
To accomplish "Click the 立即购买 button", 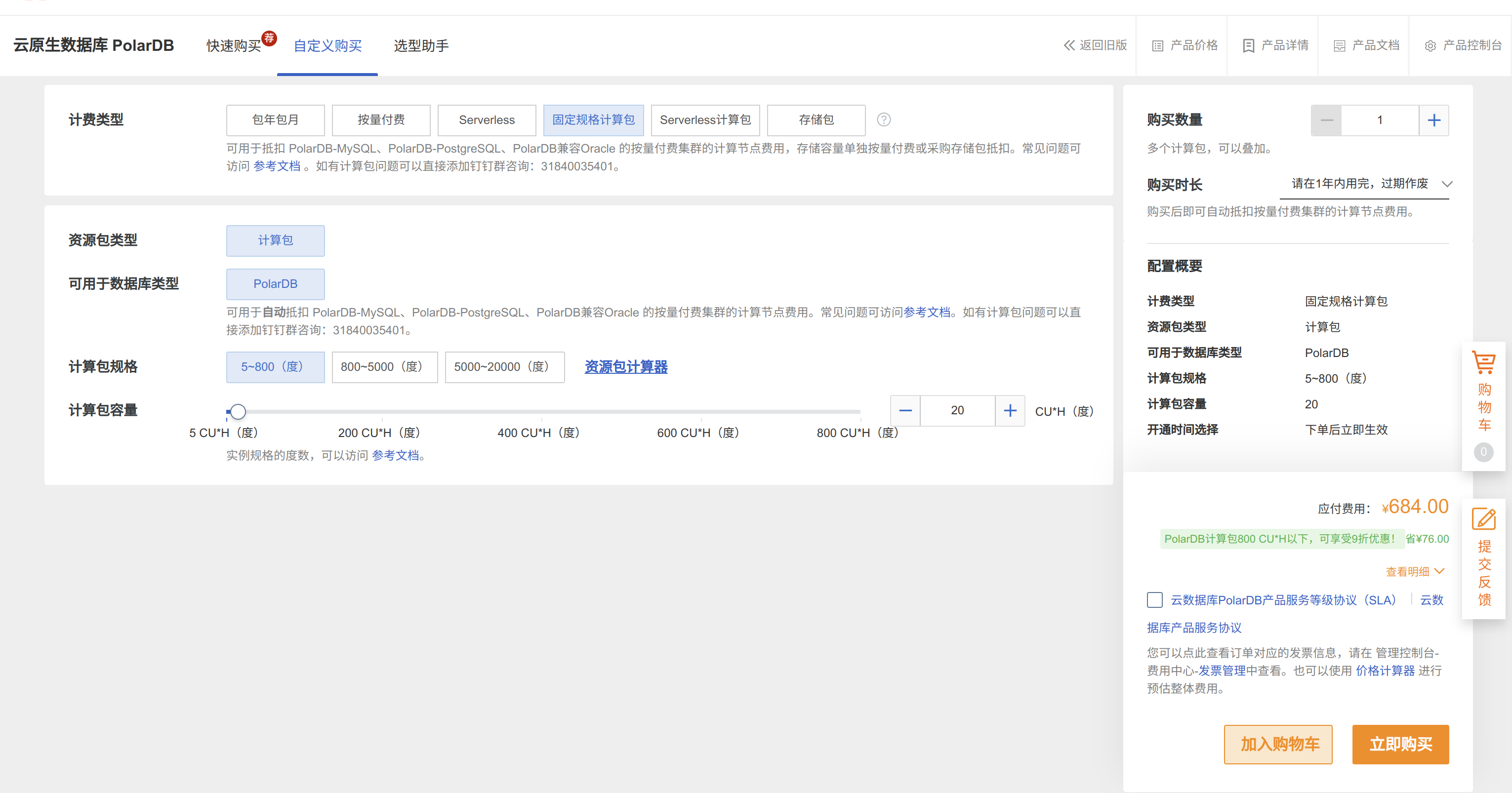I will point(1400,744).
